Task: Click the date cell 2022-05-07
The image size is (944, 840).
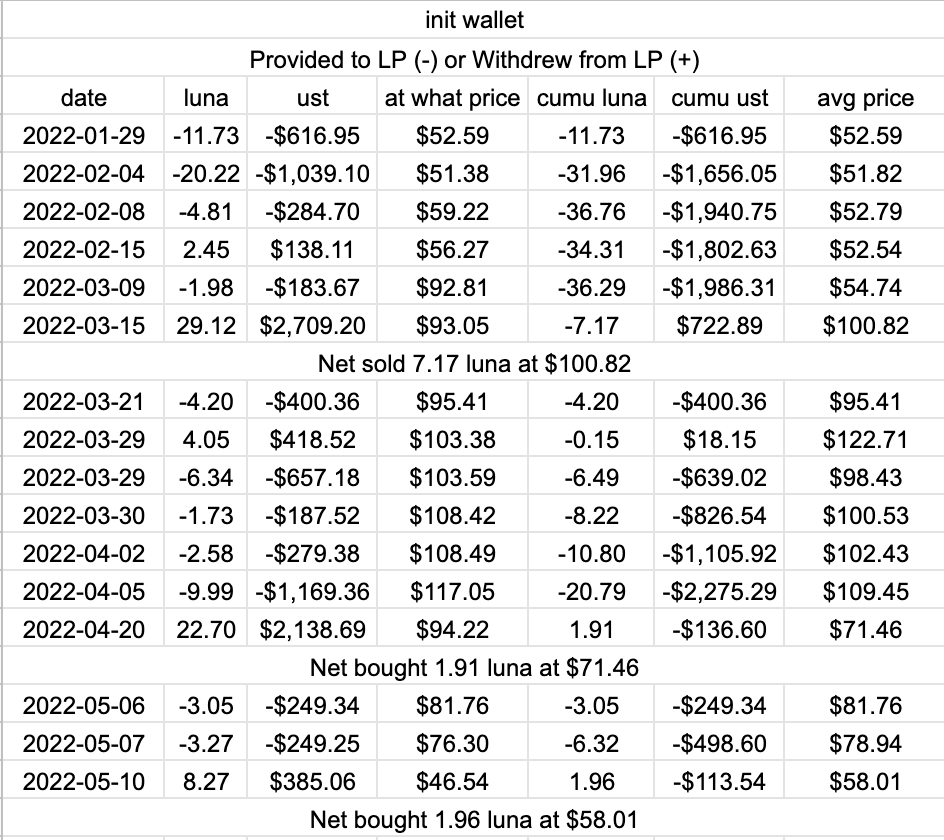Action: click(83, 744)
